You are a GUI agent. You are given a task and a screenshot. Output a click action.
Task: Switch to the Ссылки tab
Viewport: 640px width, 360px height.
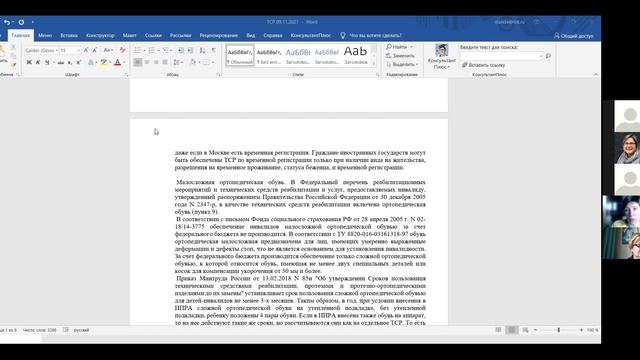click(x=153, y=36)
